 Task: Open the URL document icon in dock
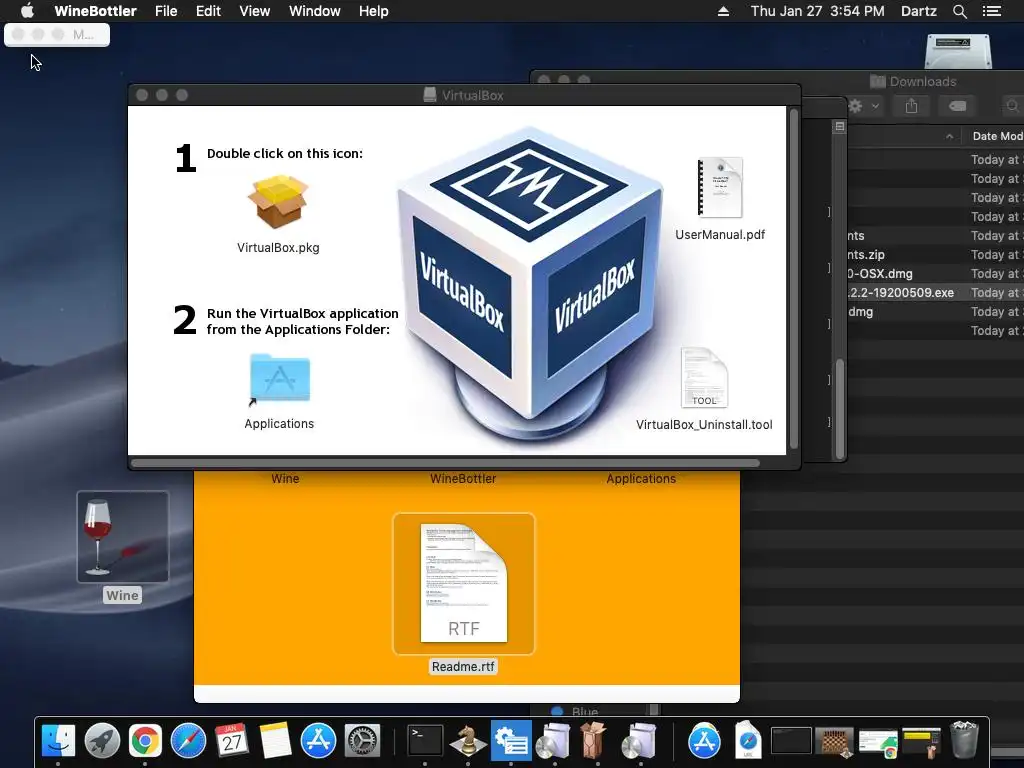click(x=748, y=741)
